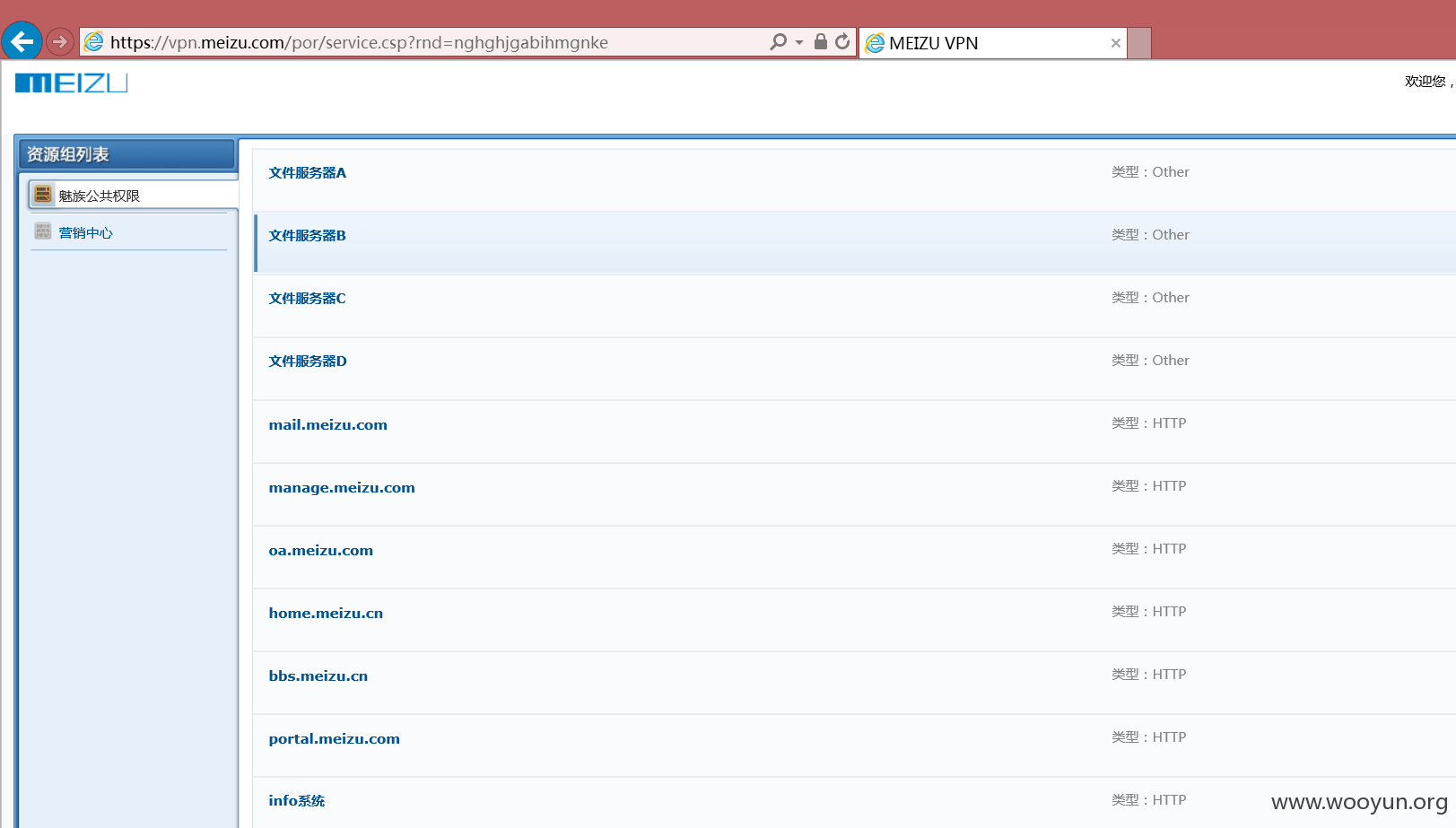The width and height of the screenshot is (1456, 828).
Task: Click the 资源组列表 panel header
Action: coord(127,154)
